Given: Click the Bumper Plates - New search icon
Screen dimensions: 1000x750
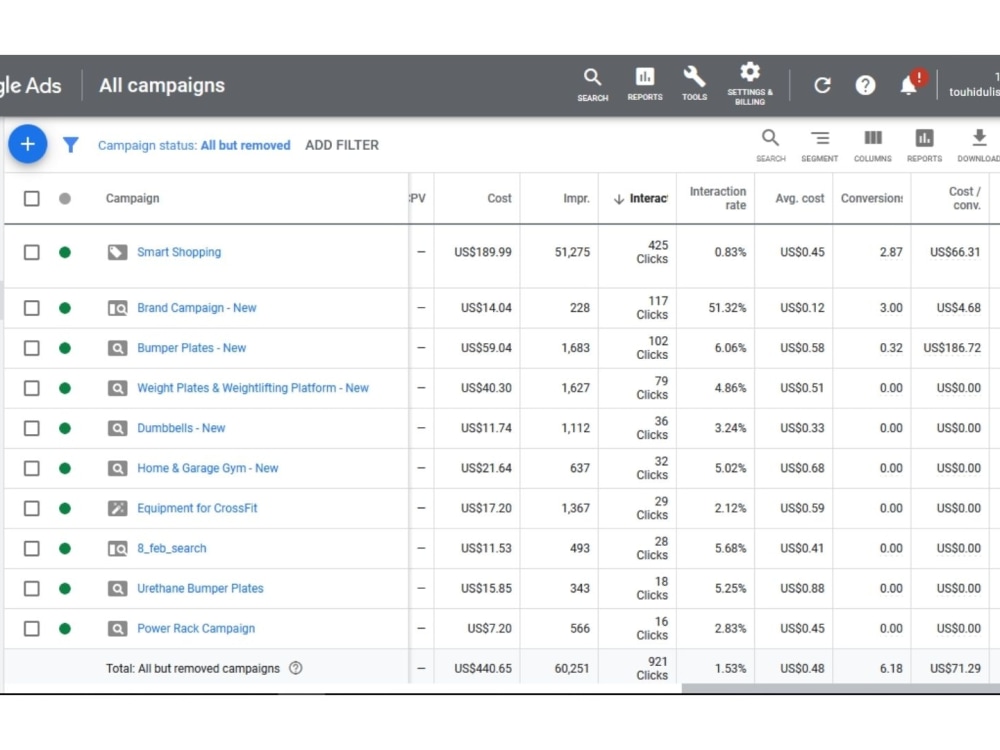Looking at the screenshot, I should click(117, 348).
